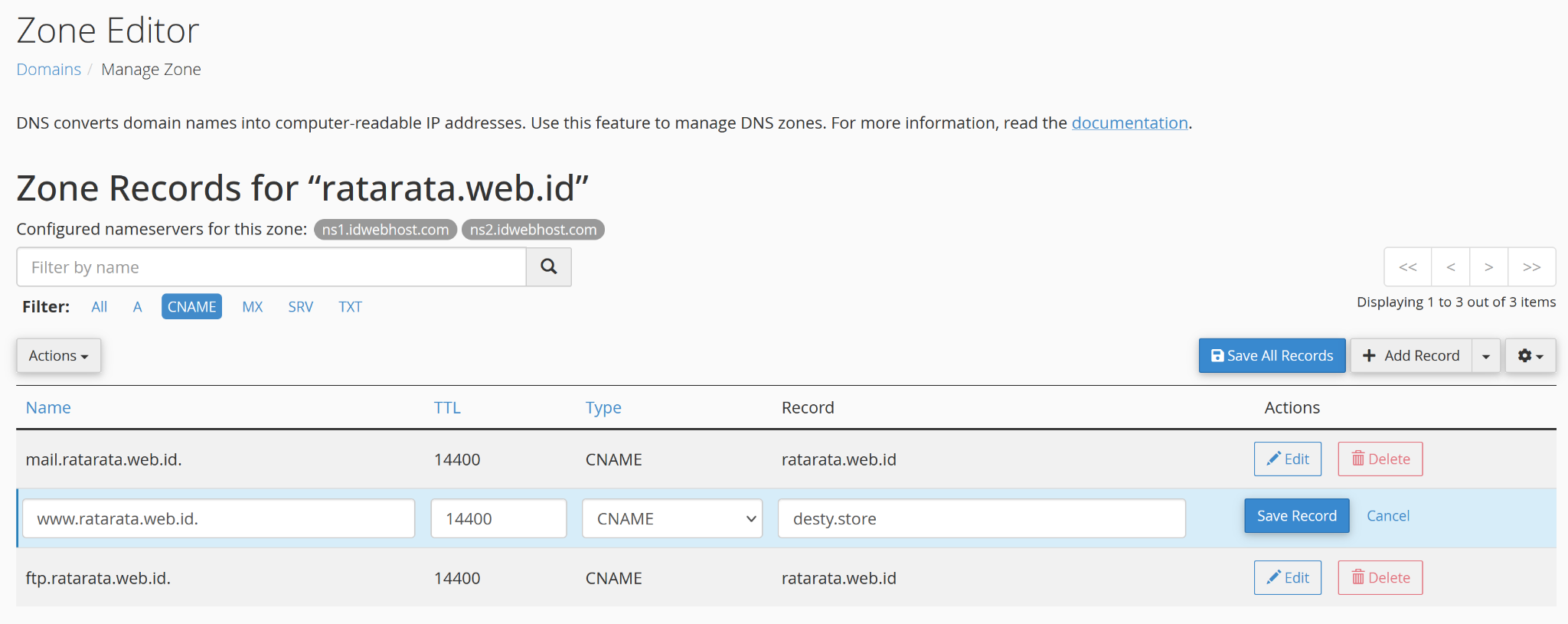
Task: Click the Record column header
Action: click(808, 408)
